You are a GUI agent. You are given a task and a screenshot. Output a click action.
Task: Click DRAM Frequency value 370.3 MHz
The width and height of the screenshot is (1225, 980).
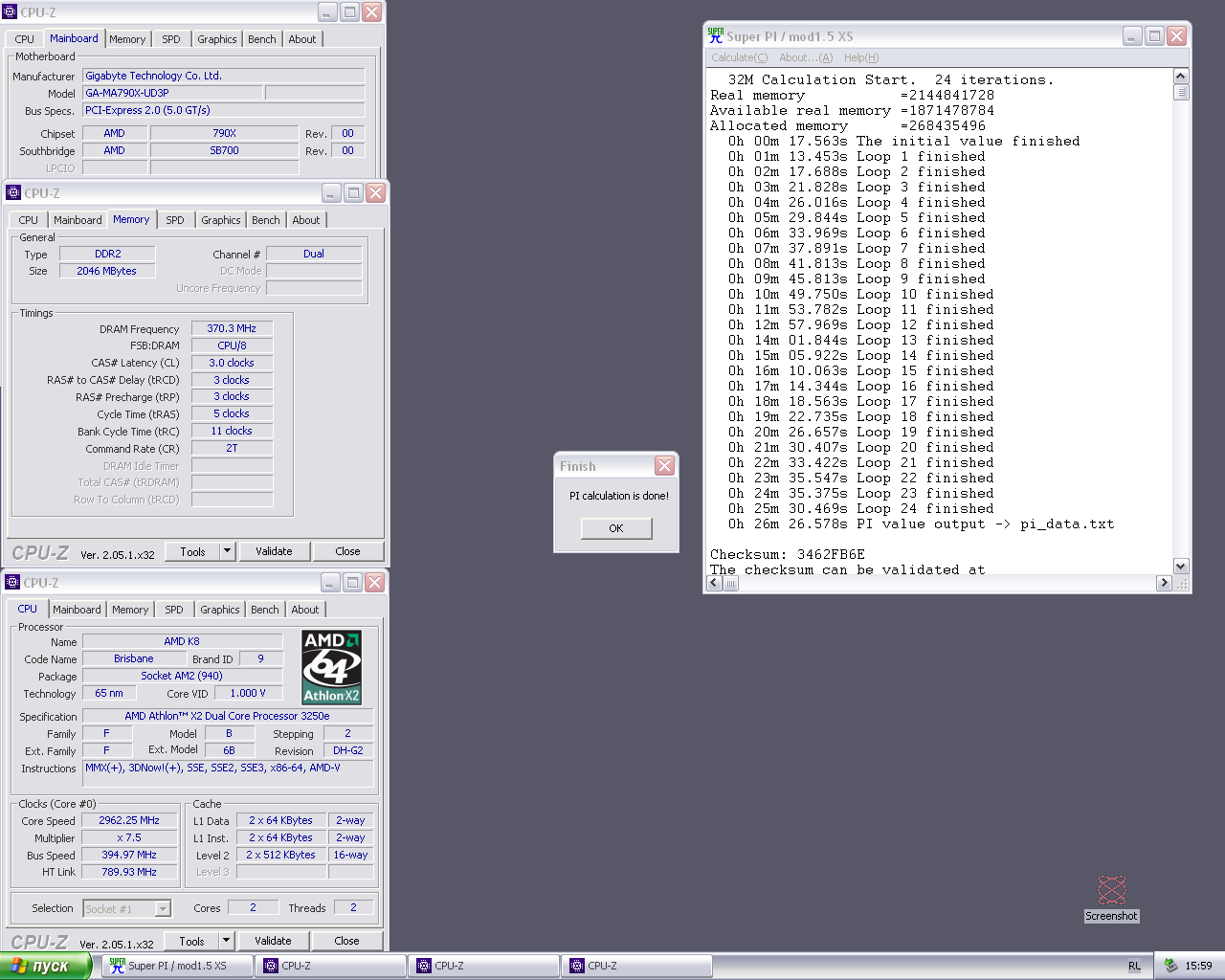point(232,328)
